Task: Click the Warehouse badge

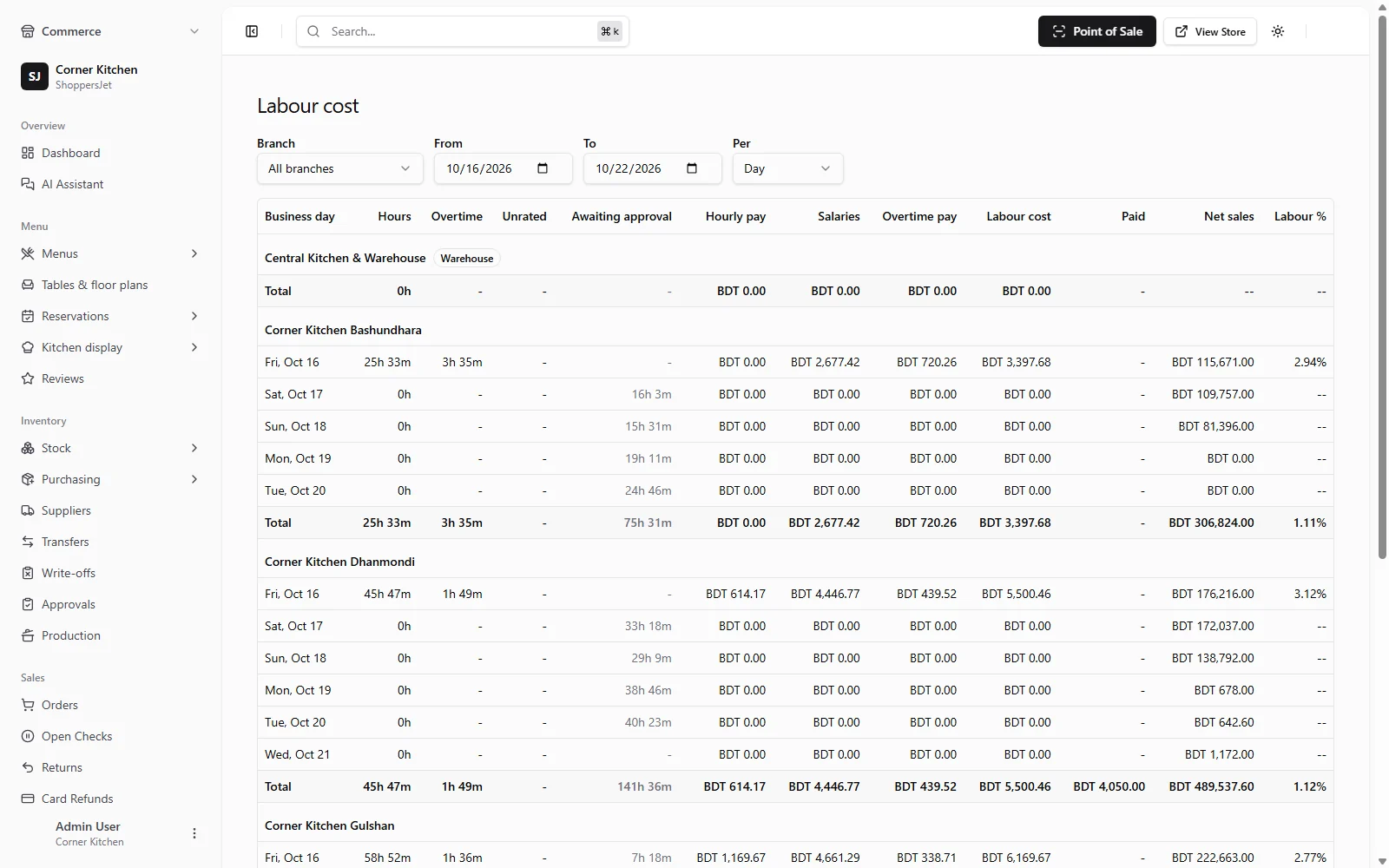Action: [466, 258]
